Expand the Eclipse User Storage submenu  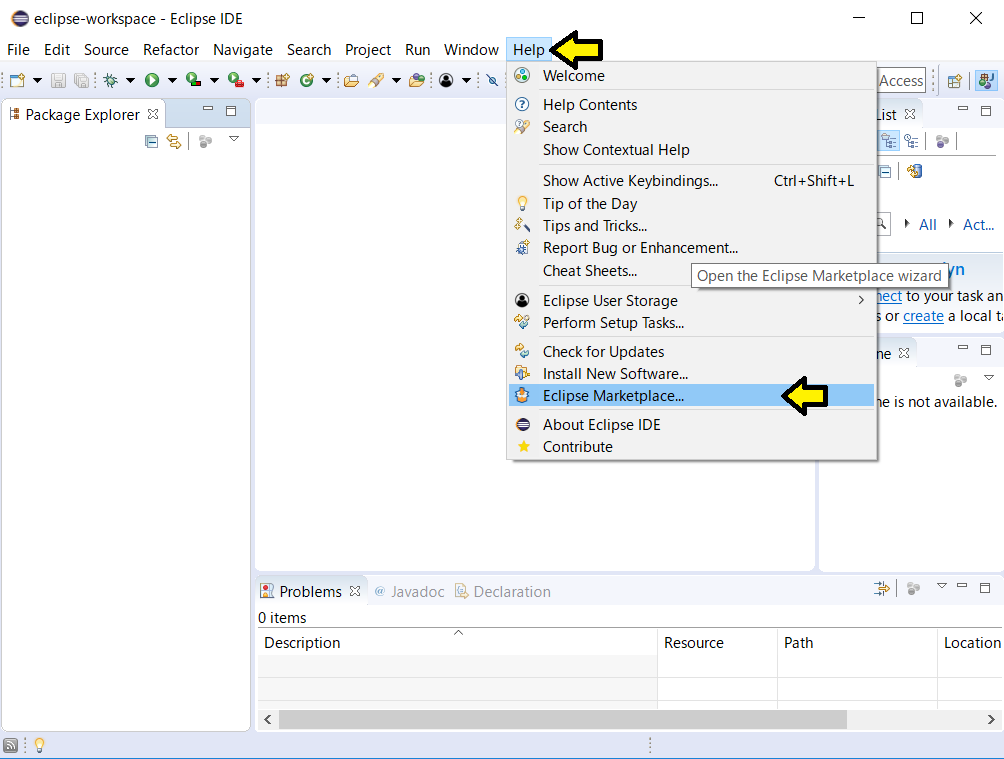pyautogui.click(x=861, y=300)
